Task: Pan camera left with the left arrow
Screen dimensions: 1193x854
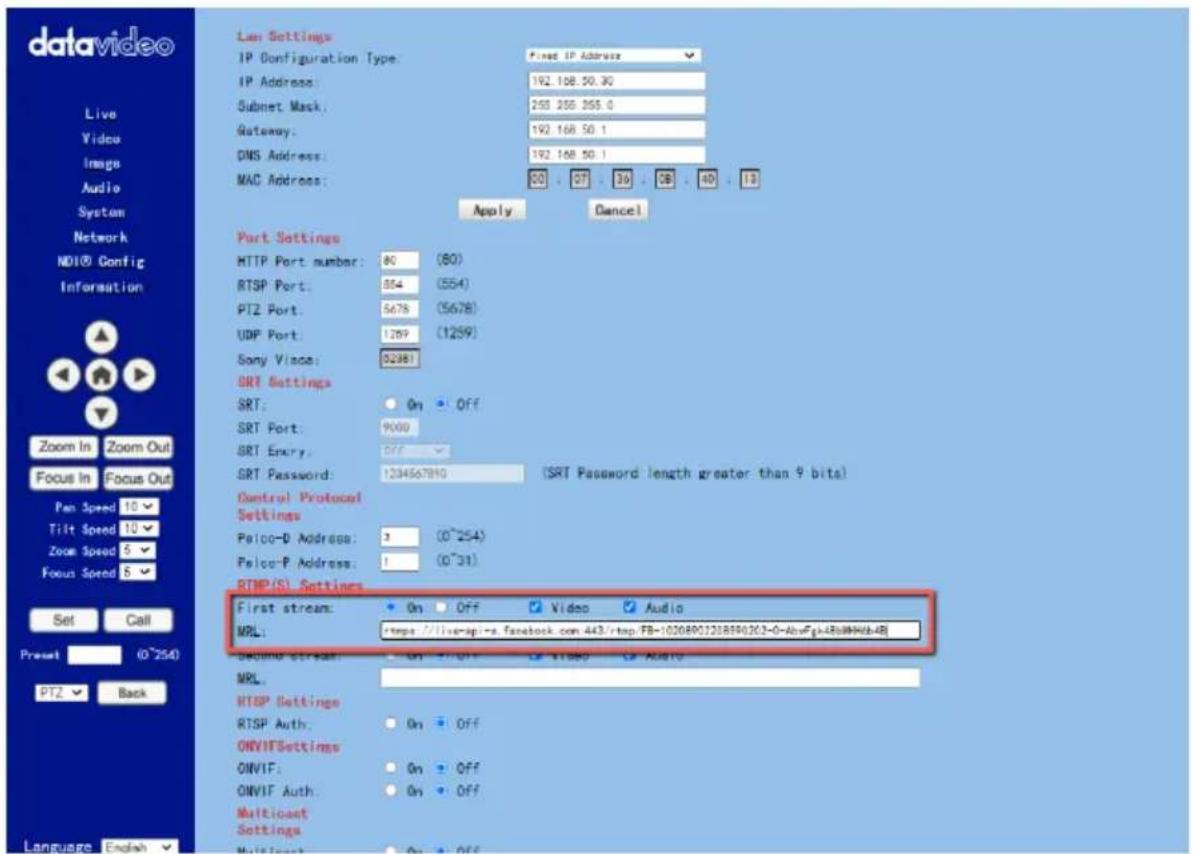Action: (63, 374)
